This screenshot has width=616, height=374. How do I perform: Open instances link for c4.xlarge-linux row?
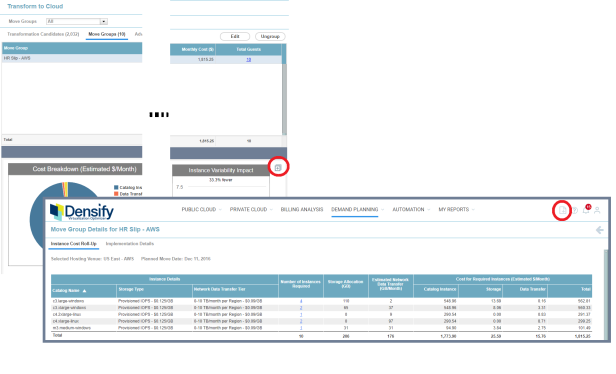point(301,321)
